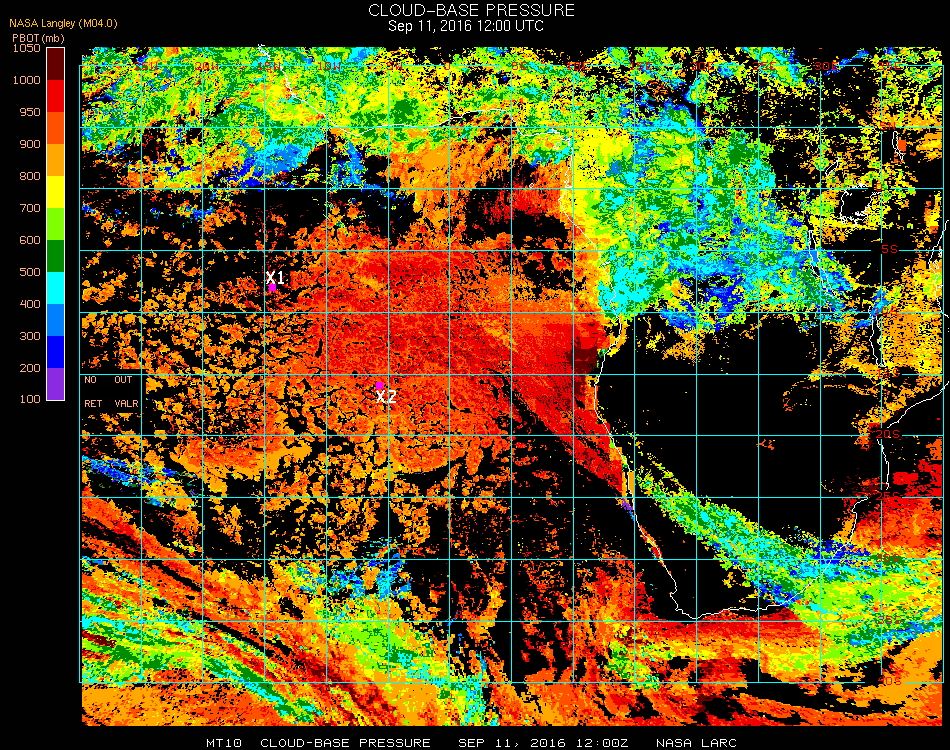Pick the bright red legend swatch between 1000 and 950
The image size is (950, 750).
click(x=56, y=96)
